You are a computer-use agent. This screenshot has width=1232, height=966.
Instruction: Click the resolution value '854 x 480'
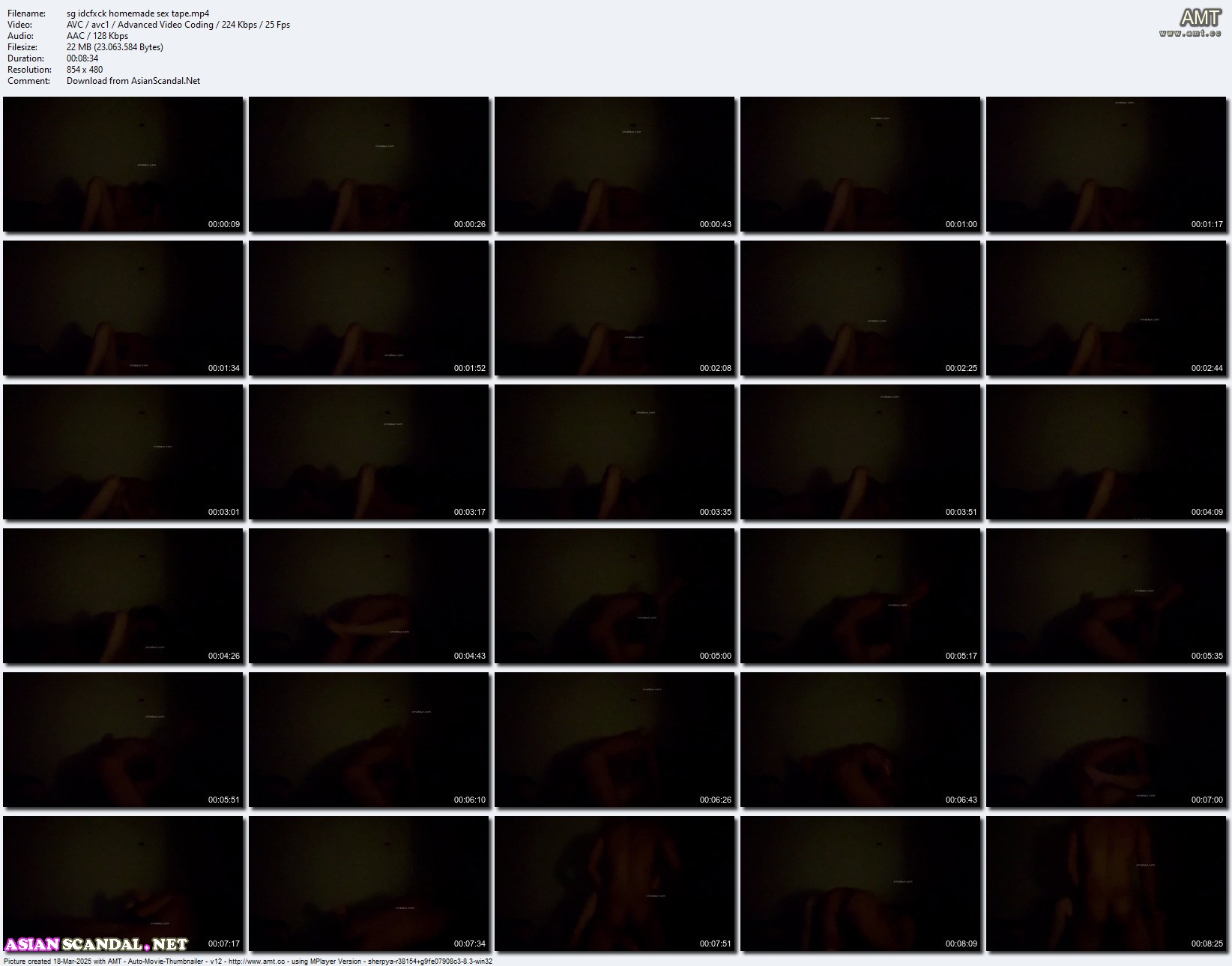coord(85,70)
